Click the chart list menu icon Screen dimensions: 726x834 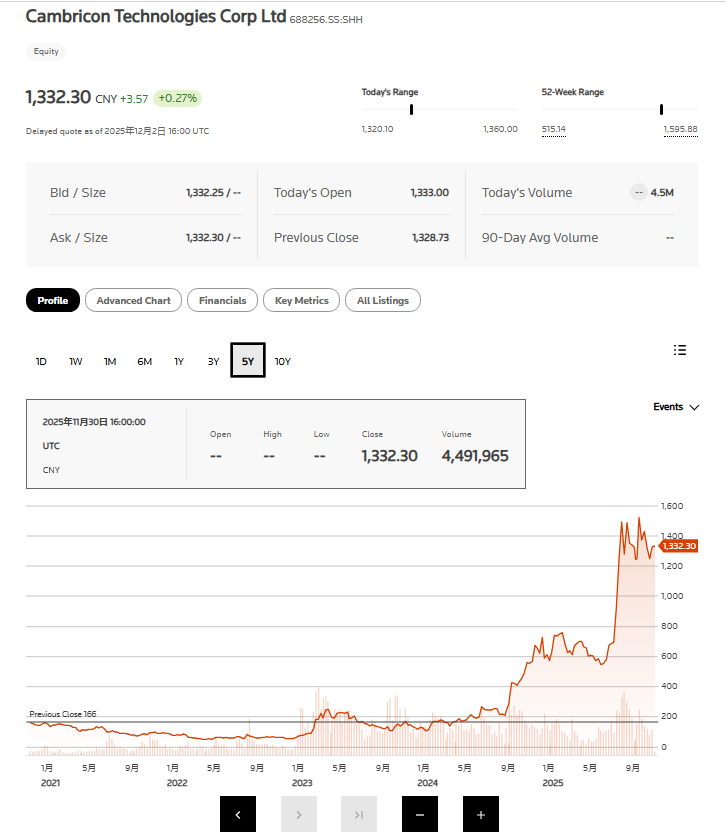(x=680, y=350)
